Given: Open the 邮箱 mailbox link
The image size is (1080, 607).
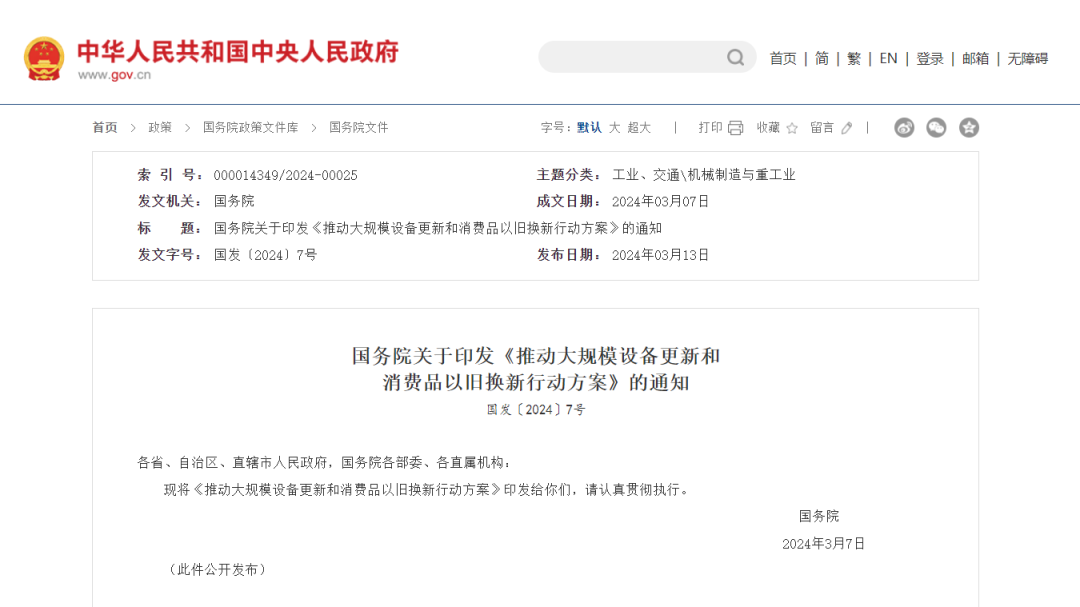Looking at the screenshot, I should click(975, 58).
